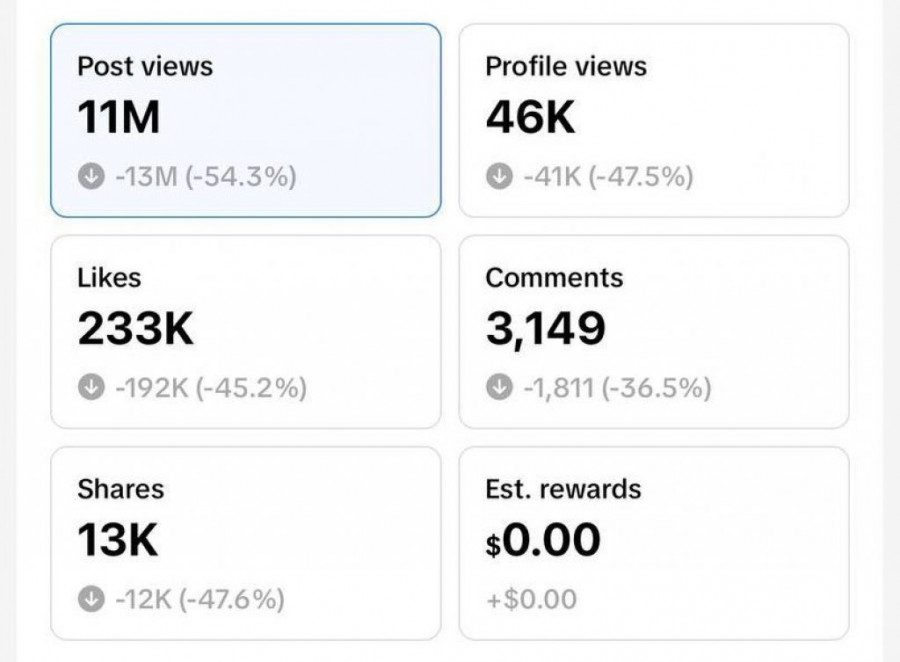Click the 3,149 comments count
Viewport: 900px width, 662px height.
point(546,330)
